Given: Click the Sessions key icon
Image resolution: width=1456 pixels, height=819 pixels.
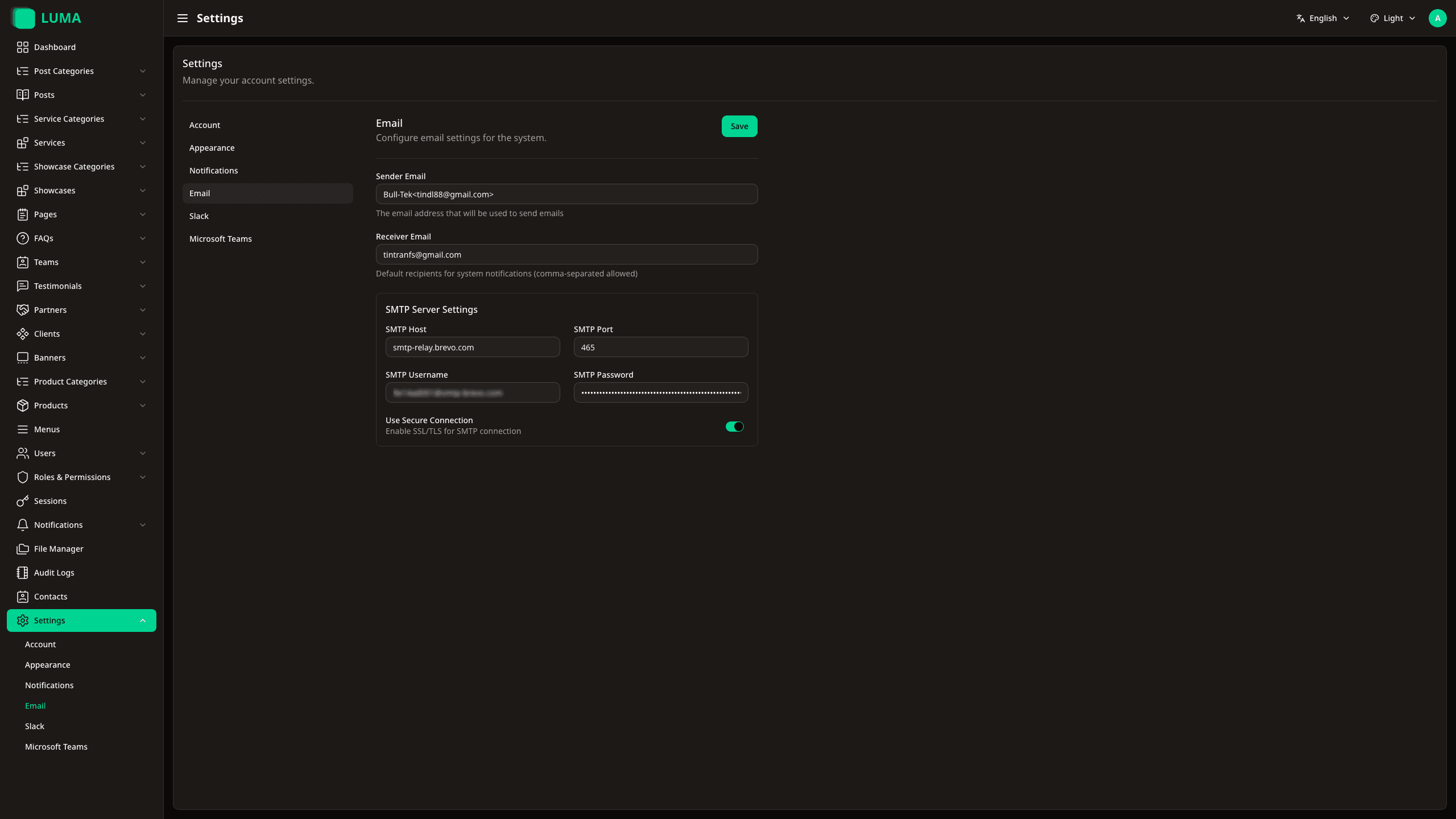Looking at the screenshot, I should coord(23,501).
